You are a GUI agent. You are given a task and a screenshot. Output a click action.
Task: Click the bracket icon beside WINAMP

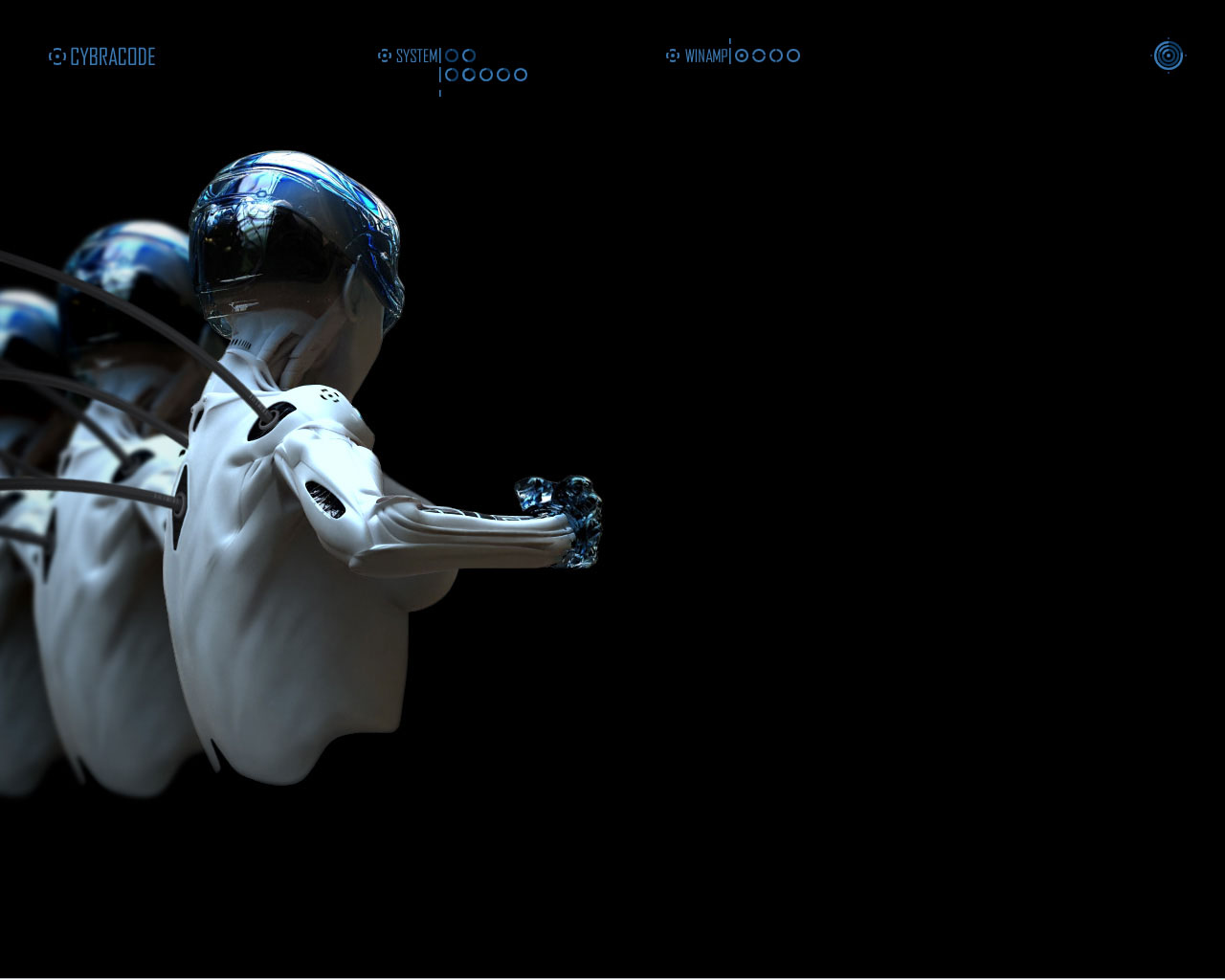[x=673, y=56]
